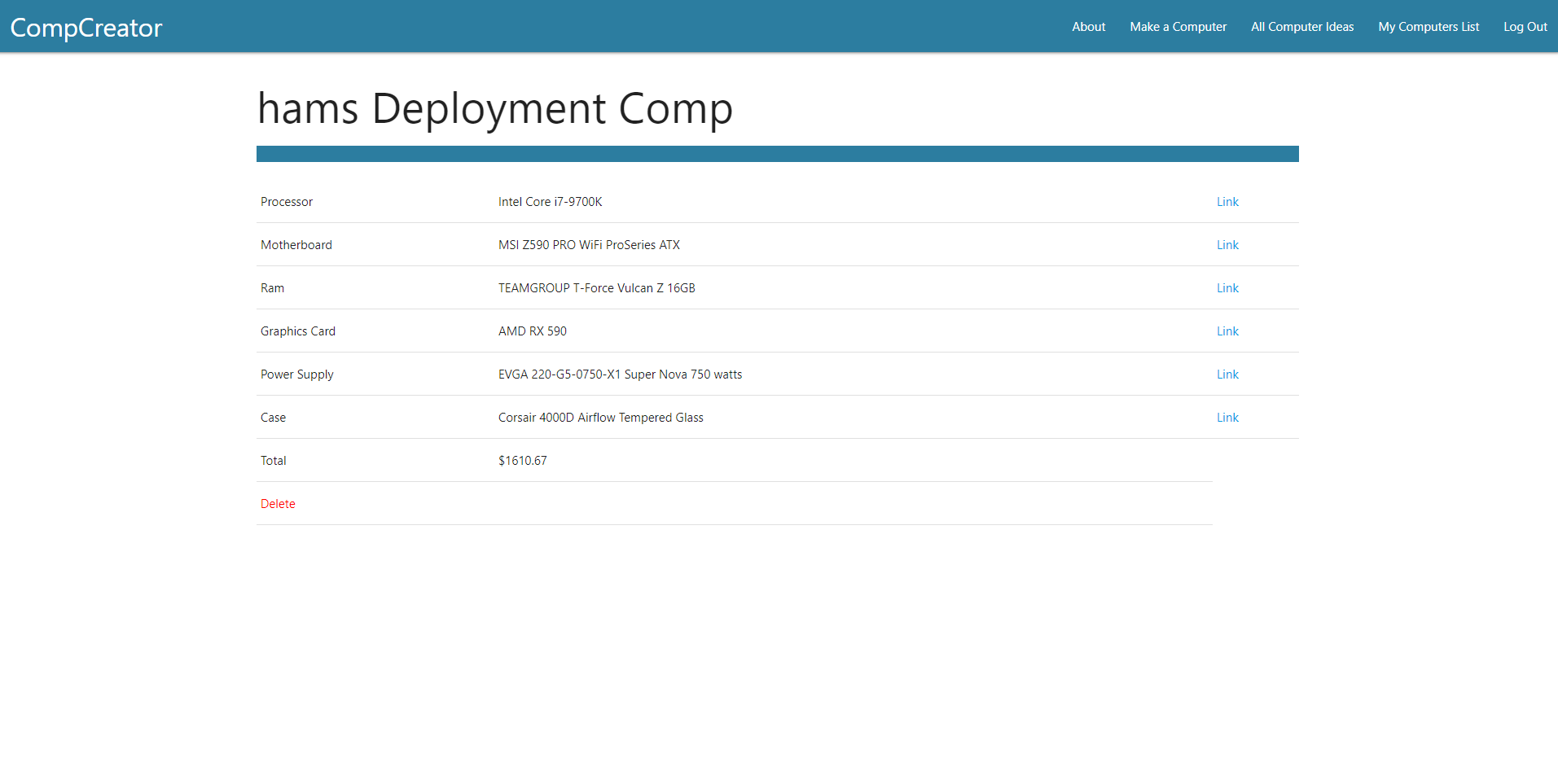Screen dimensions: 1558x784
Task: Open All Computer Ideas
Action: tap(1302, 27)
